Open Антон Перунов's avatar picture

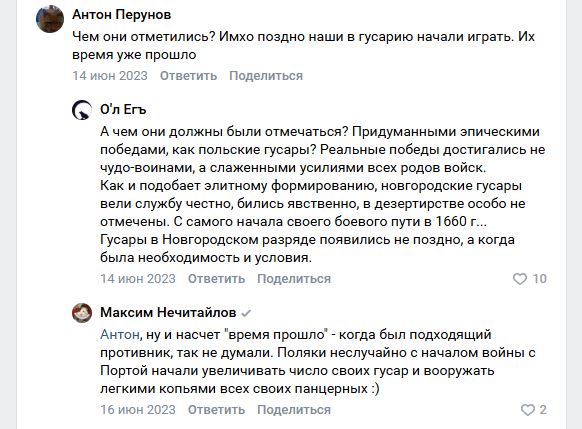click(50, 19)
